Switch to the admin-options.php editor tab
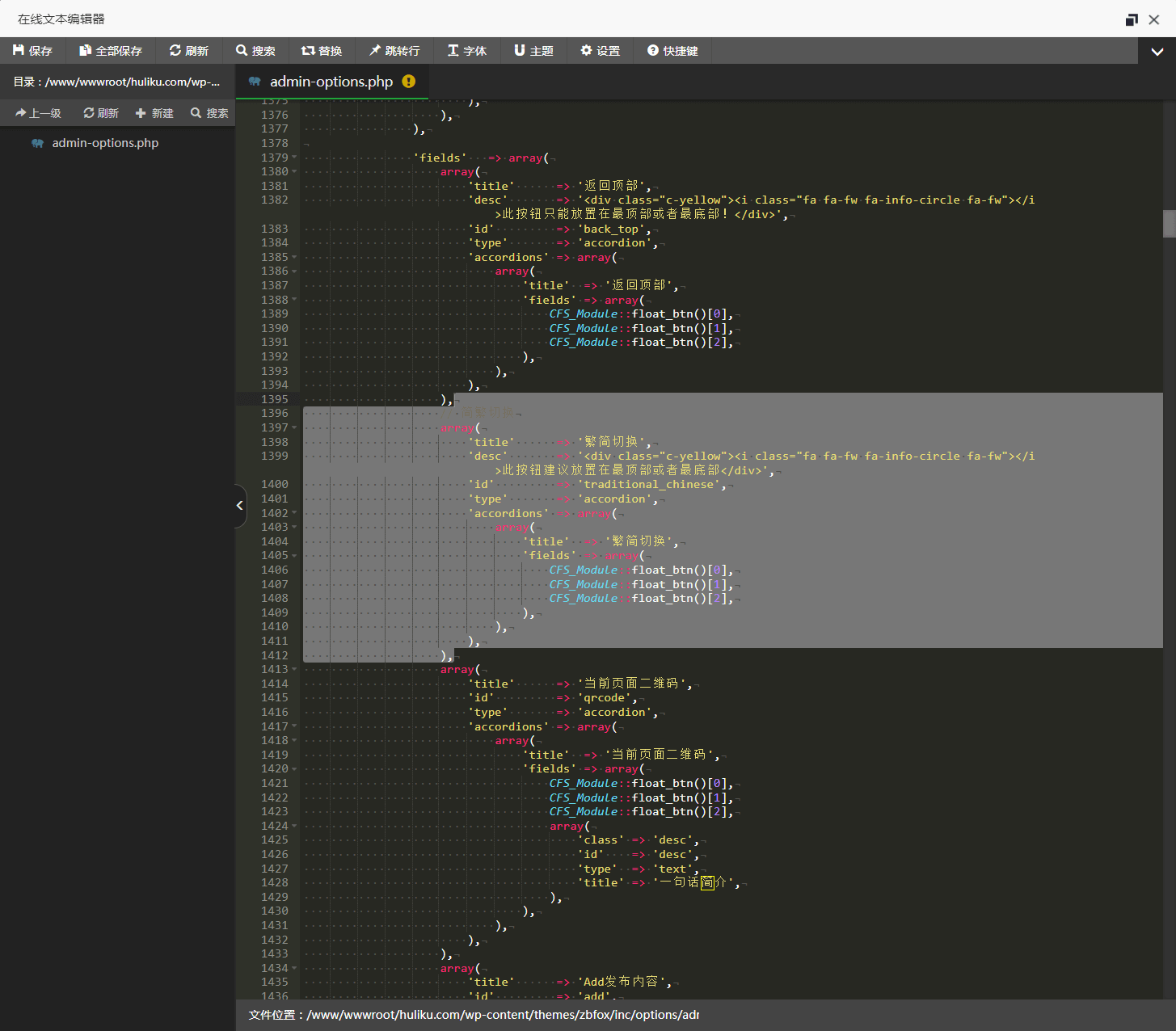The width and height of the screenshot is (1176, 1031). coord(331,82)
